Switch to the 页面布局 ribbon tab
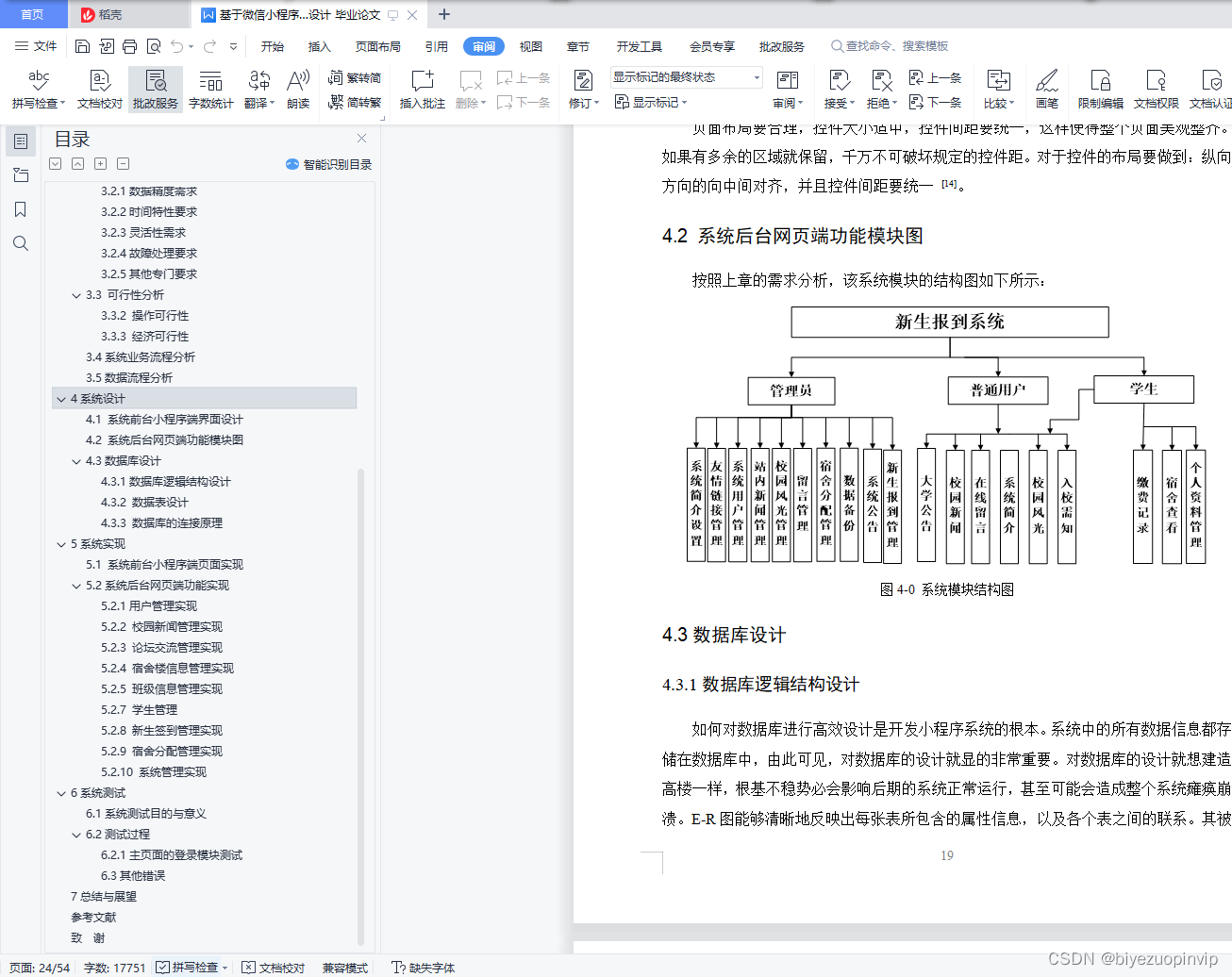Image resolution: width=1232 pixels, height=977 pixels. (377, 45)
